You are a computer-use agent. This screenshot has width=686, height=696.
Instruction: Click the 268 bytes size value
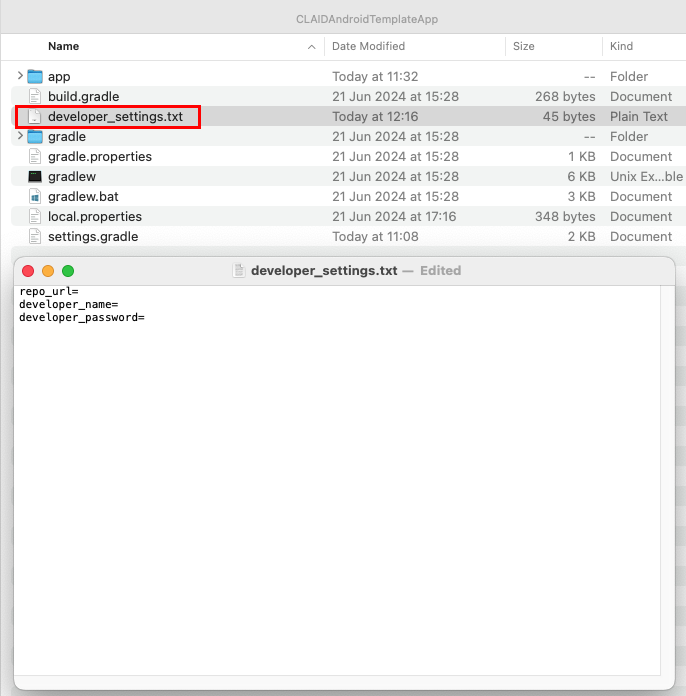click(x=565, y=96)
